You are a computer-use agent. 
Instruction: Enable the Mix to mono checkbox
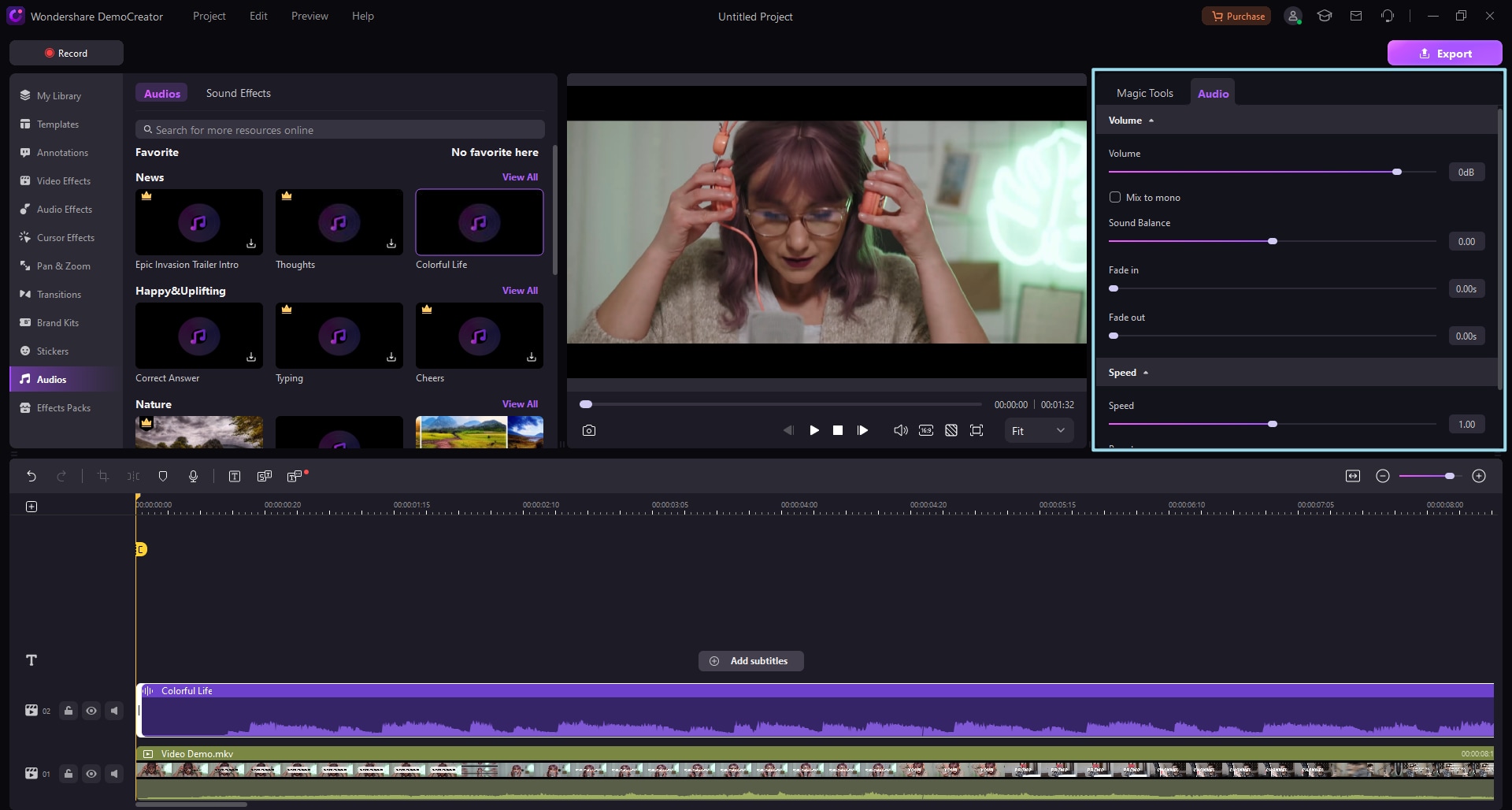[1115, 197]
